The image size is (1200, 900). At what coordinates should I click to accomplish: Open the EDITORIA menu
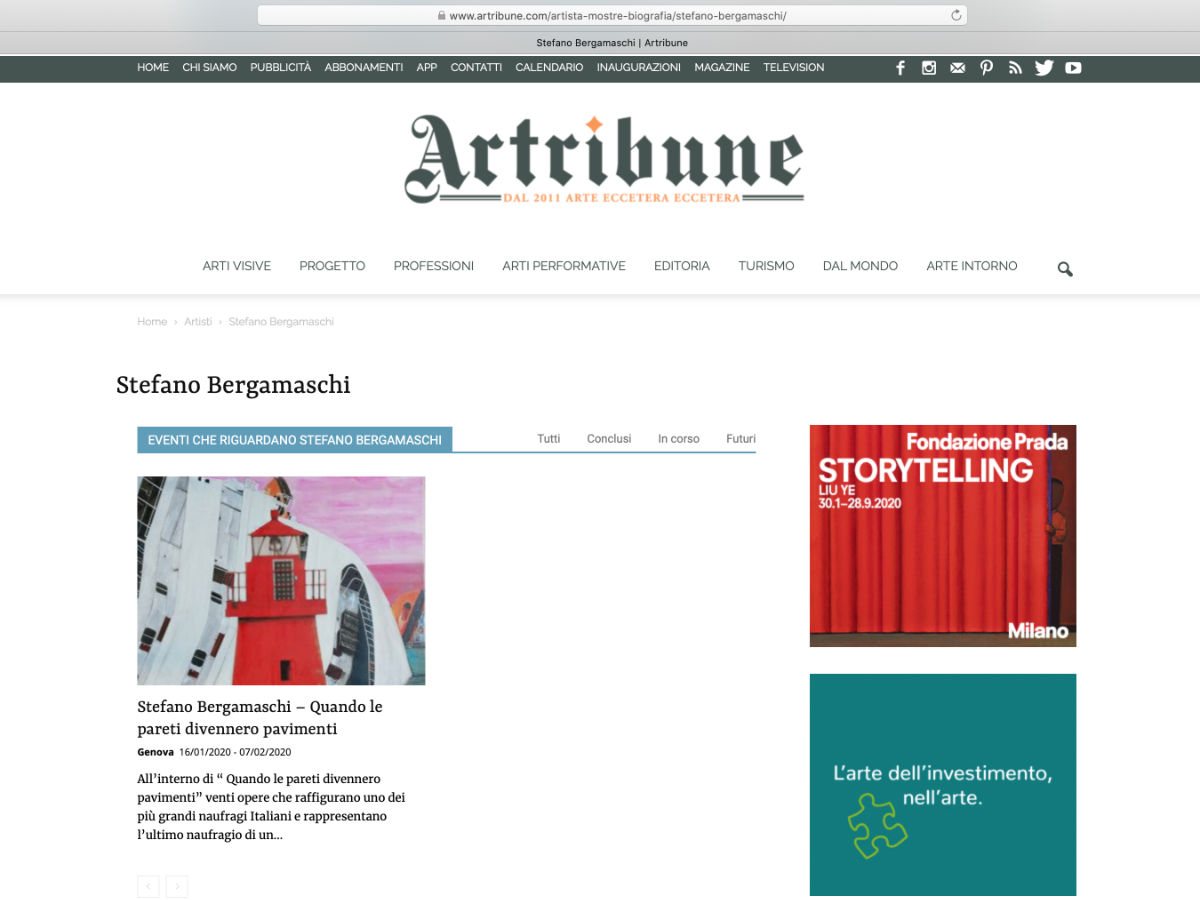(682, 266)
